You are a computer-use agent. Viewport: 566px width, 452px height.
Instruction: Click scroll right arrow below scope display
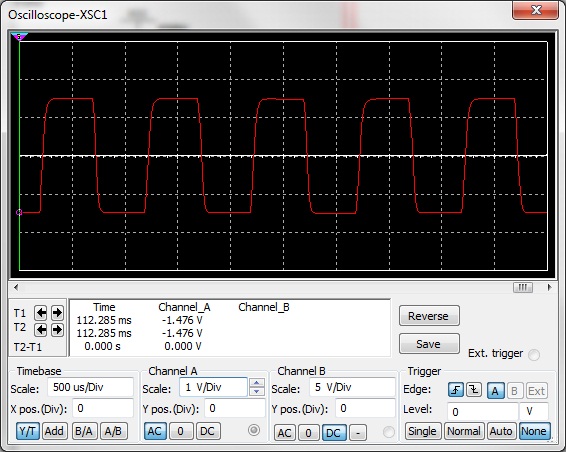click(x=549, y=287)
